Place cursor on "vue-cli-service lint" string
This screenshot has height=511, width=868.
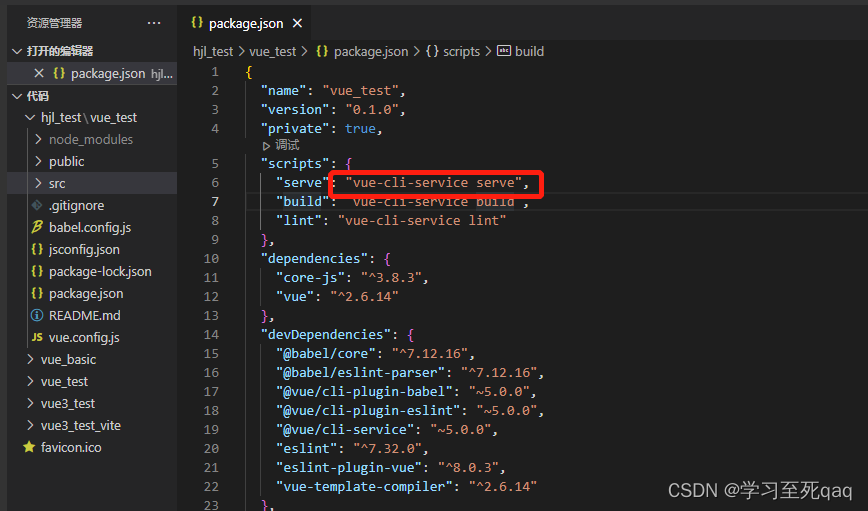coord(422,220)
